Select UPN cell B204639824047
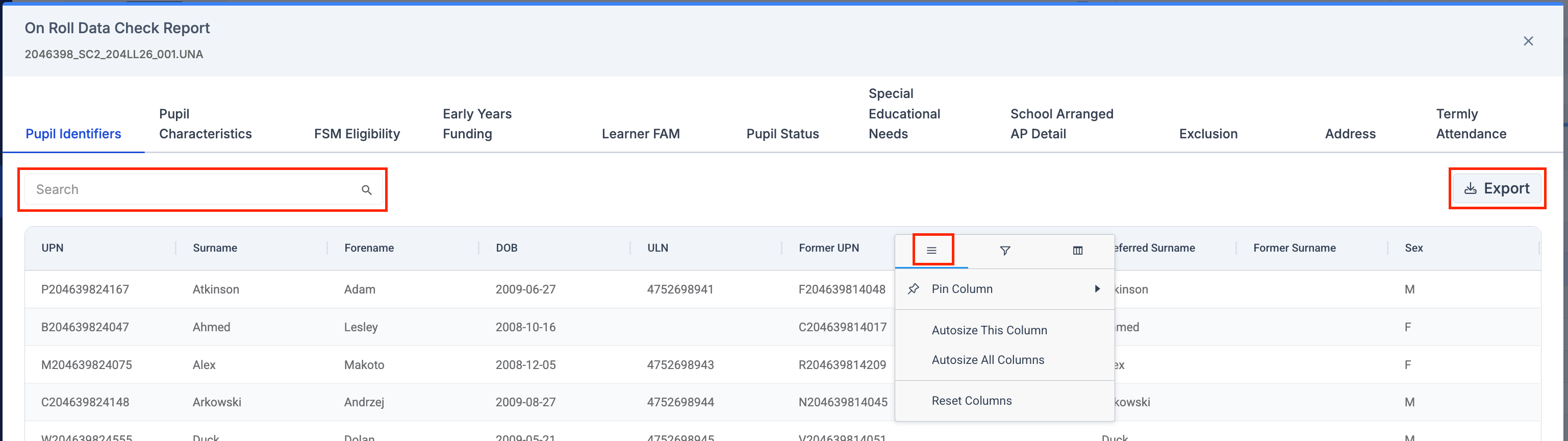The width and height of the screenshot is (1568, 441). pos(85,327)
